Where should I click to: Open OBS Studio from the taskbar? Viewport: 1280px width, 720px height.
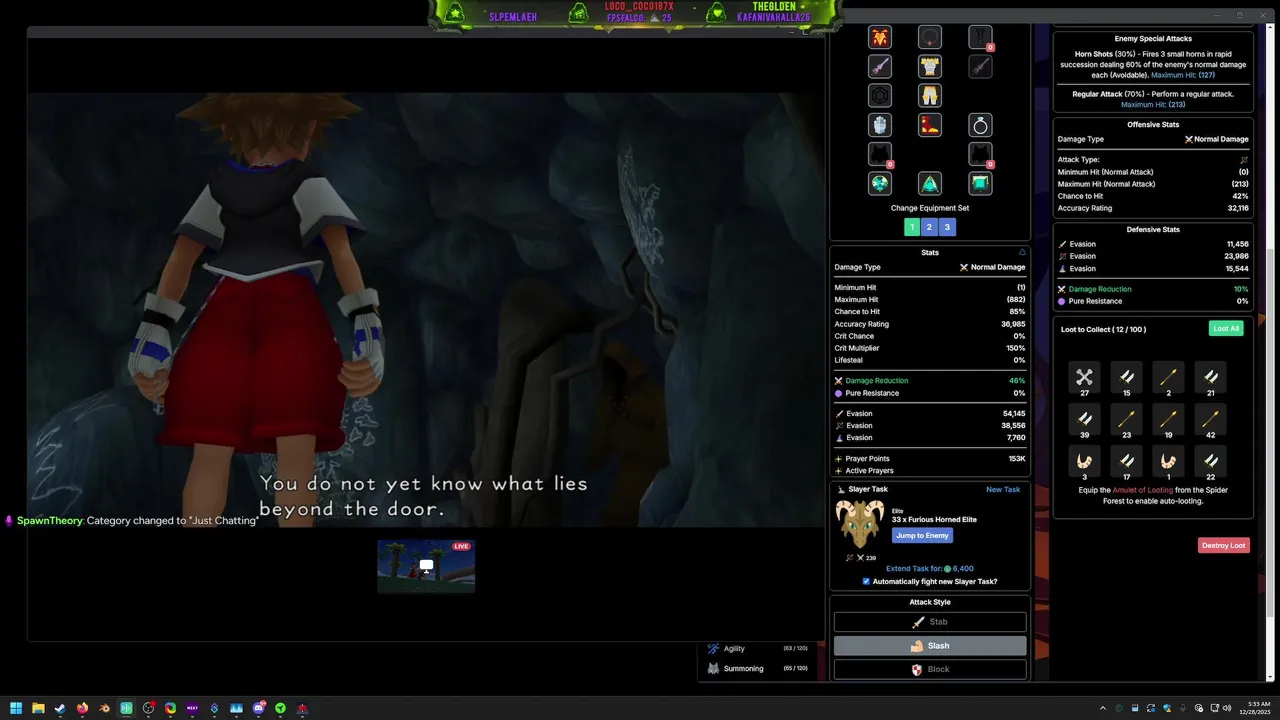[x=148, y=708]
